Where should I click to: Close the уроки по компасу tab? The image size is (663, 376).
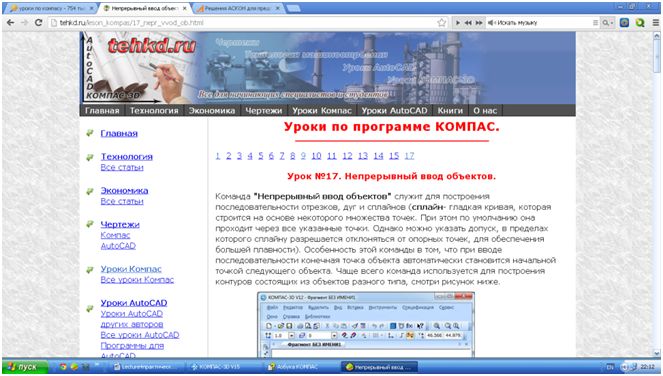91,8
